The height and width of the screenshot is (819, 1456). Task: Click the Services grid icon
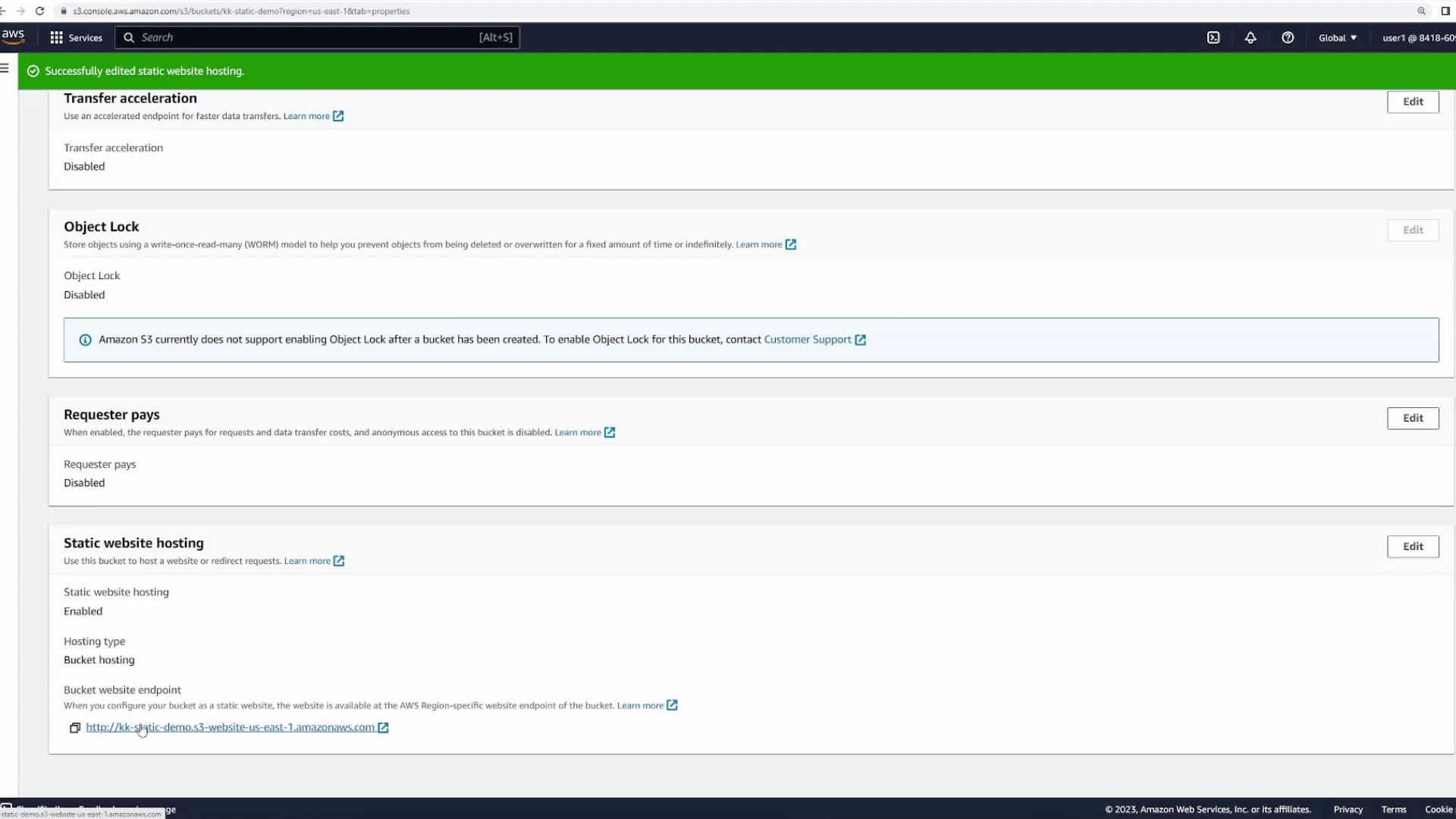point(56,38)
